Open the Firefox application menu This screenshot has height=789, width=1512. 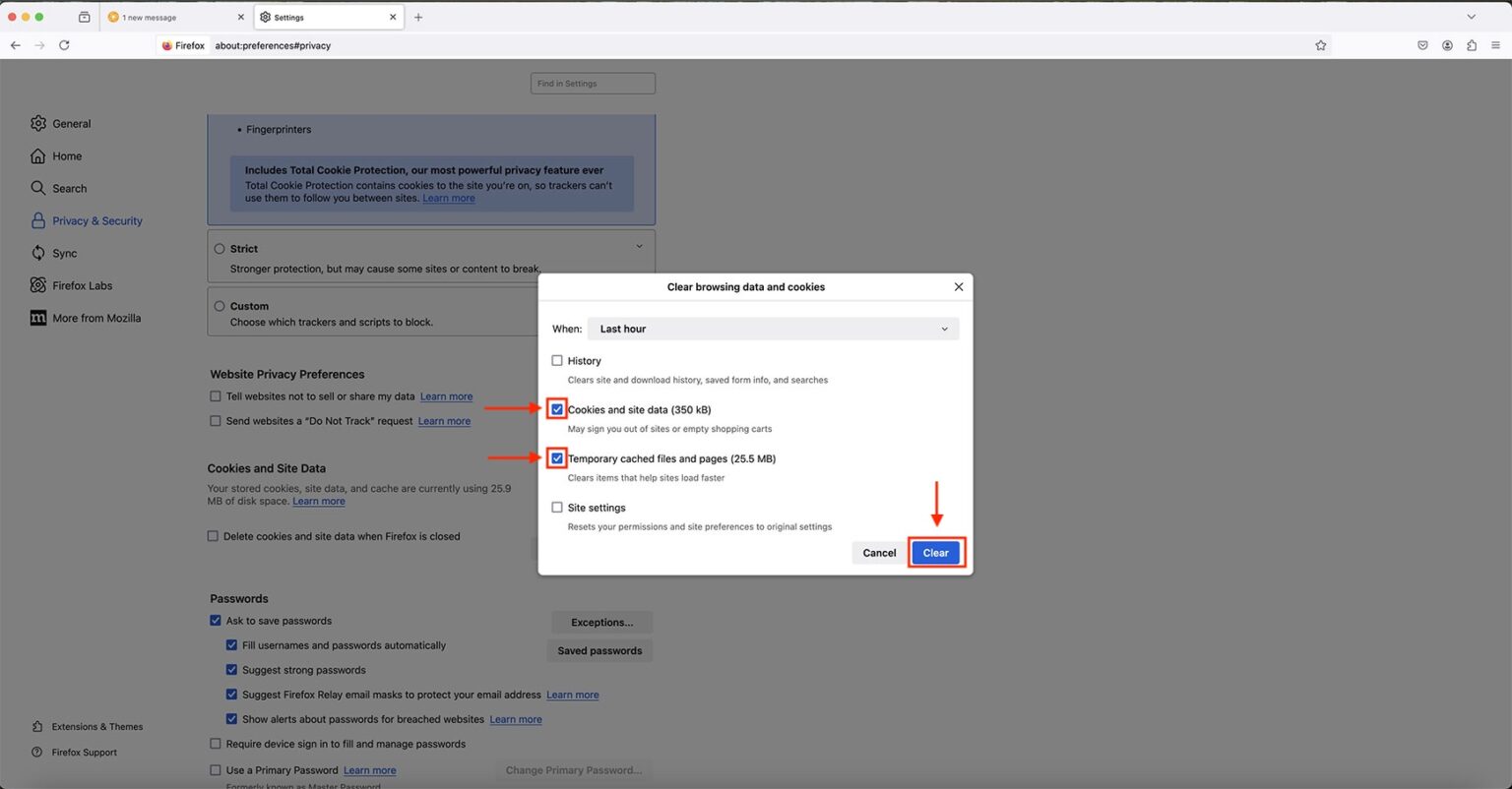(1496, 45)
